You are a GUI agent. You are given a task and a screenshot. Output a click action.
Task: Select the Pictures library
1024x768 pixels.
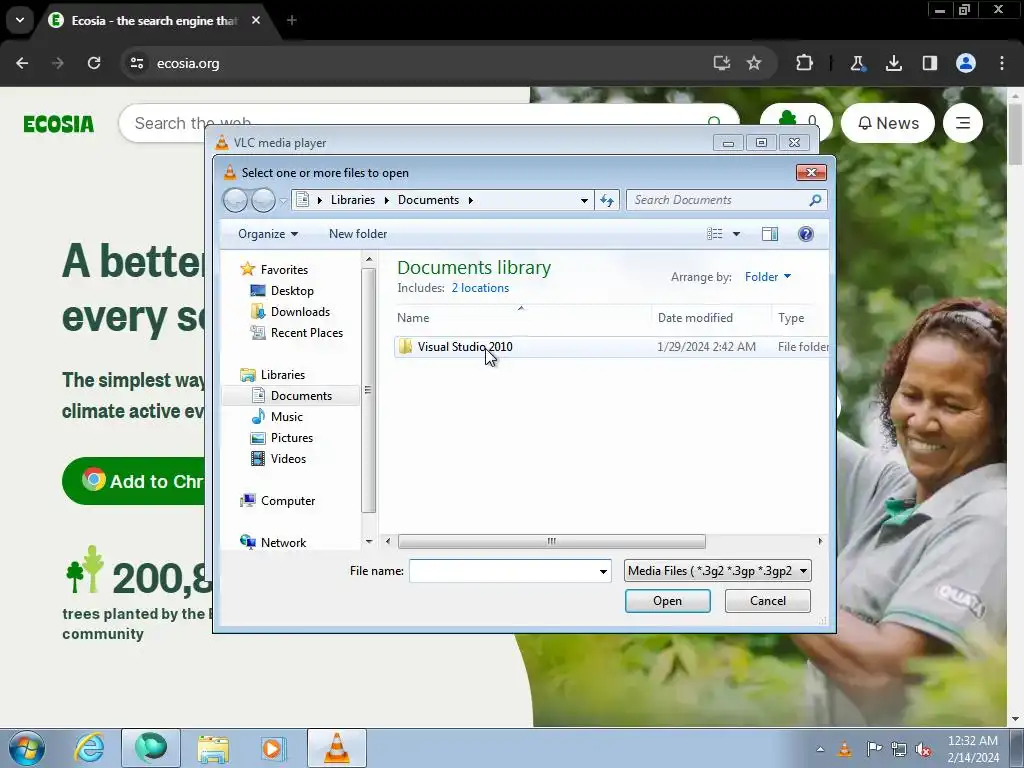click(x=291, y=438)
